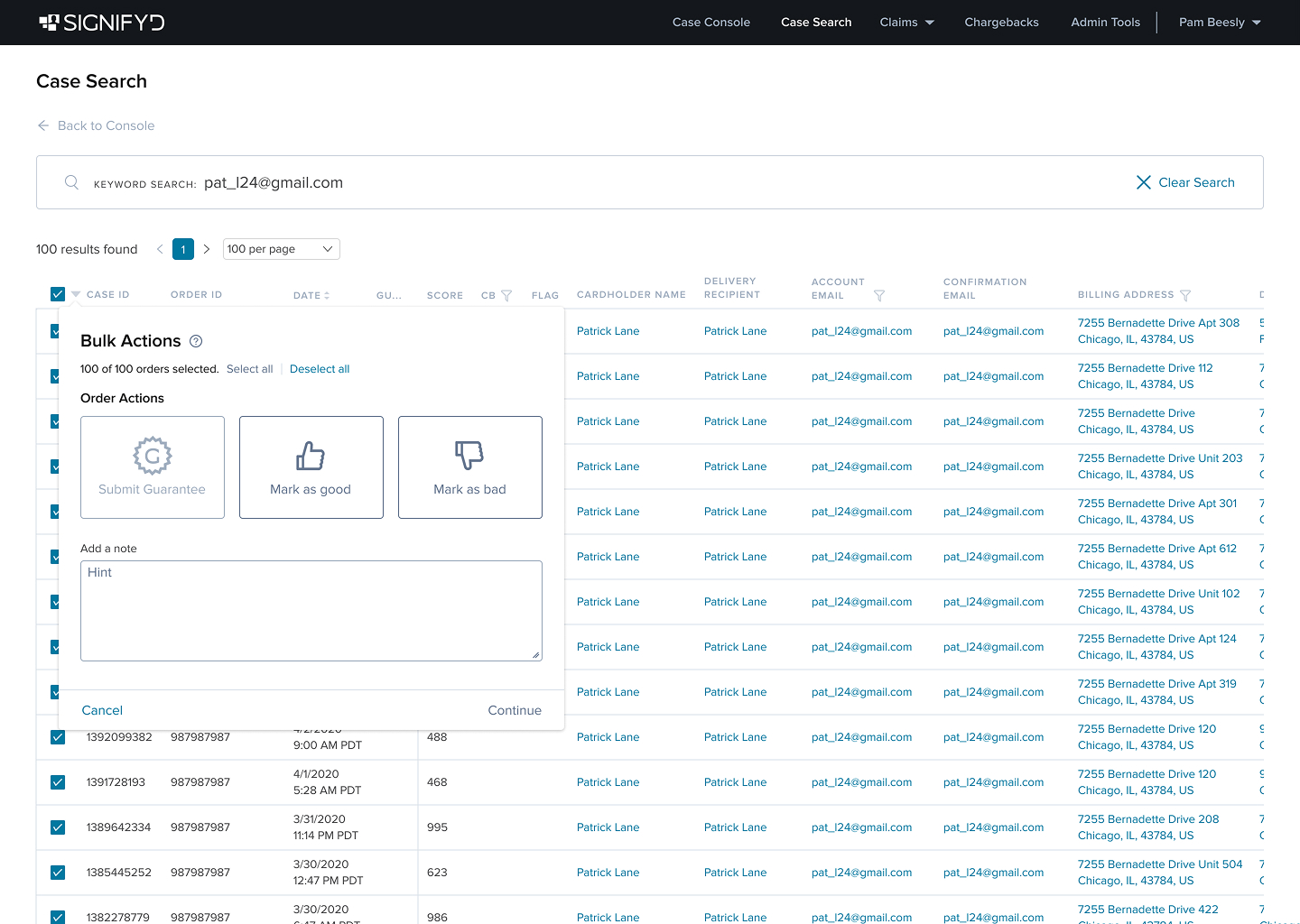
Task: Click the Mark as good button
Action: click(x=311, y=467)
